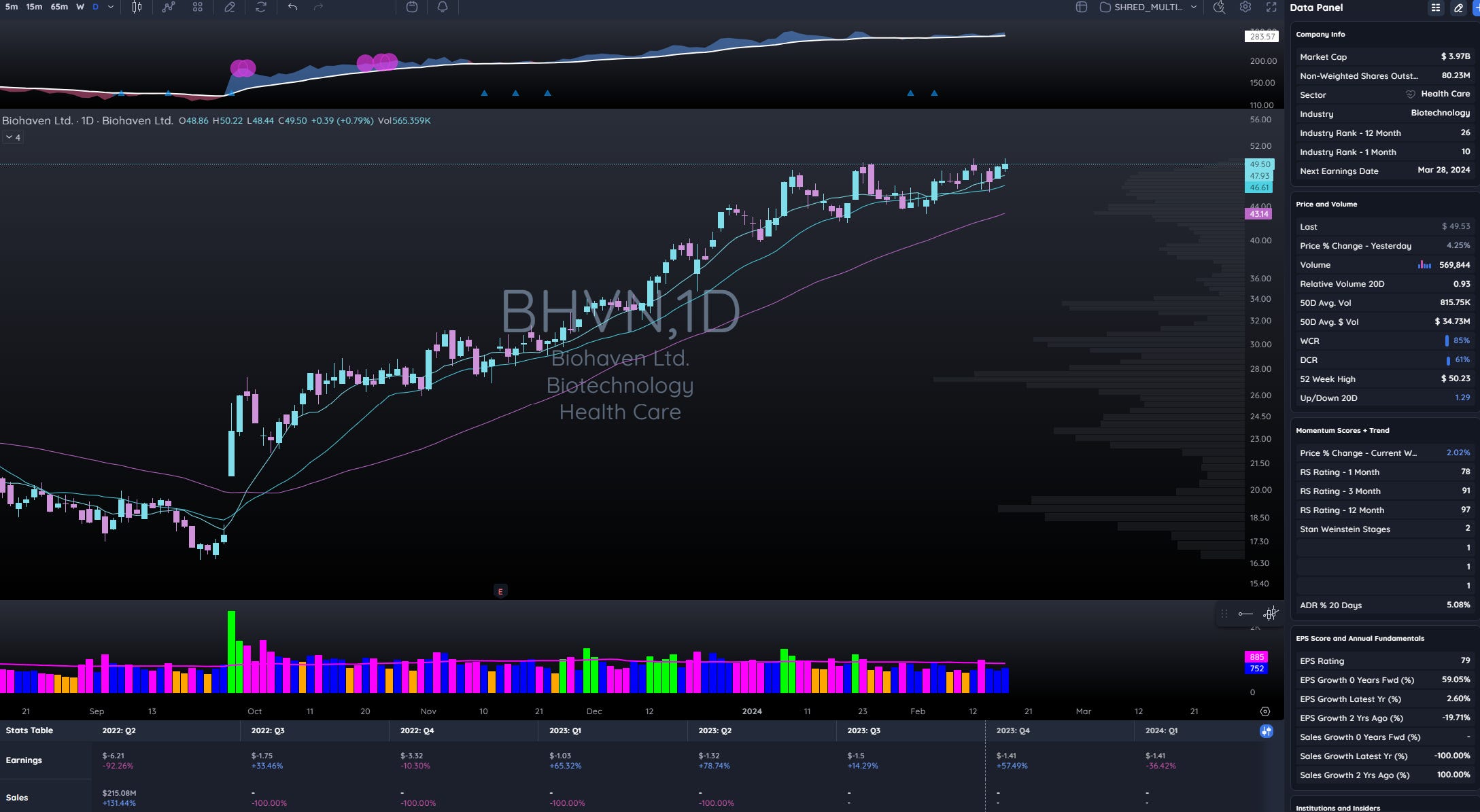This screenshot has height=812, width=1480.
Task: Open the alert bell icon
Action: click(x=443, y=7)
